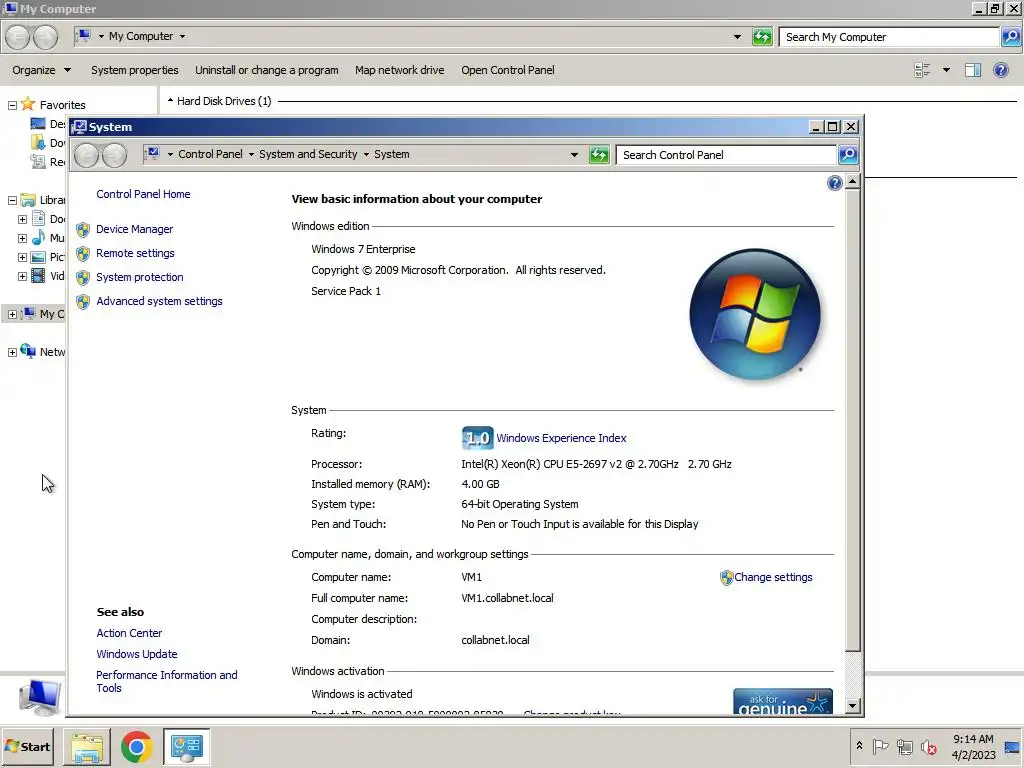Launch Google Chrome from taskbar
Image resolution: width=1024 pixels, height=768 pixels.
tap(136, 747)
